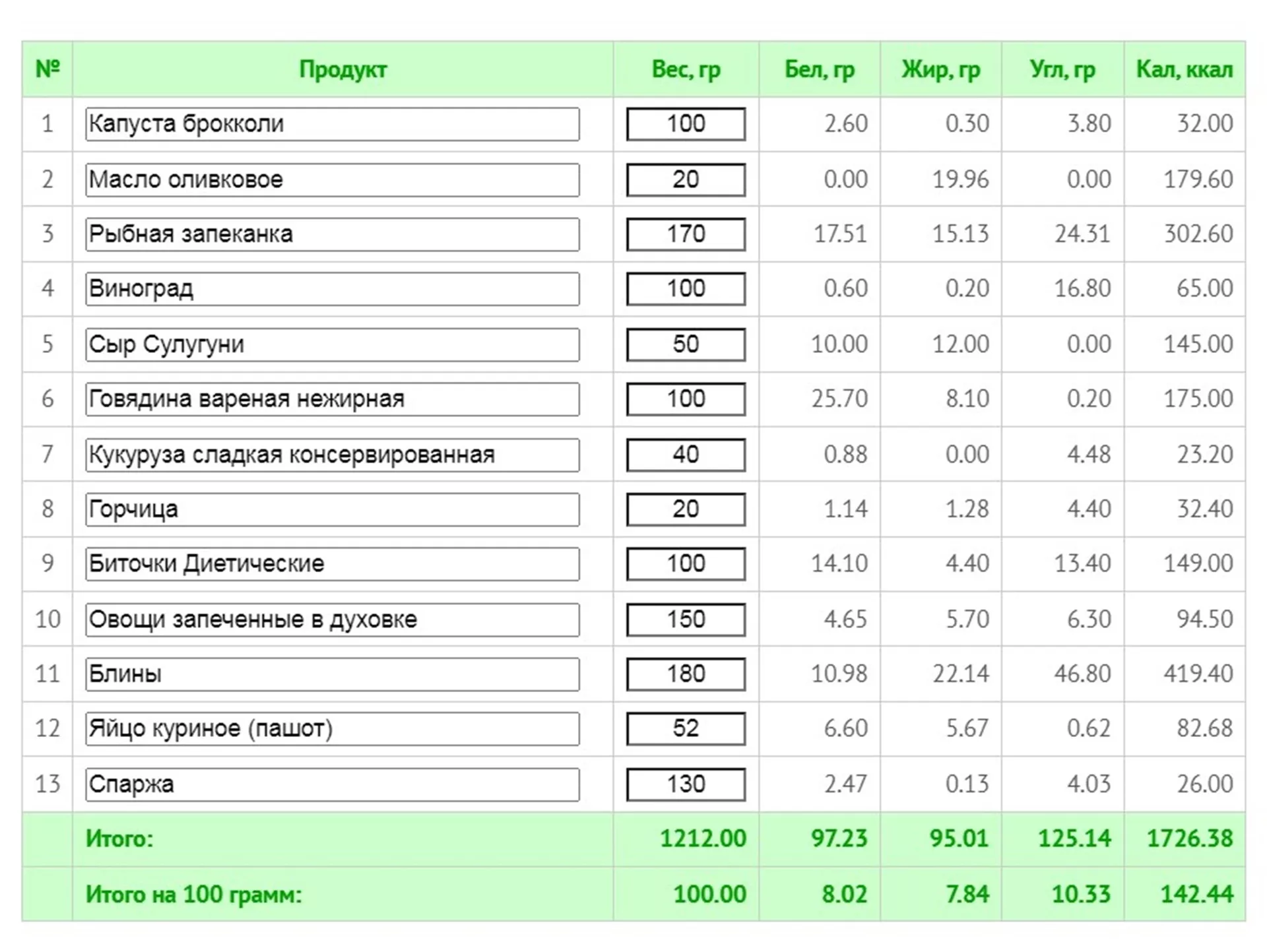Image resolution: width=1267 pixels, height=952 pixels.
Task: Click the weight field showing 170
Action: [x=686, y=234]
